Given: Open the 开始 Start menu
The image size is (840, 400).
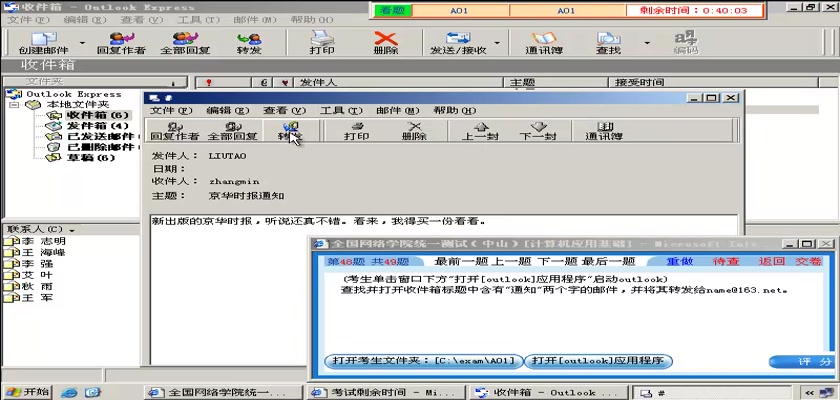Looking at the screenshot, I should click(x=27, y=392).
